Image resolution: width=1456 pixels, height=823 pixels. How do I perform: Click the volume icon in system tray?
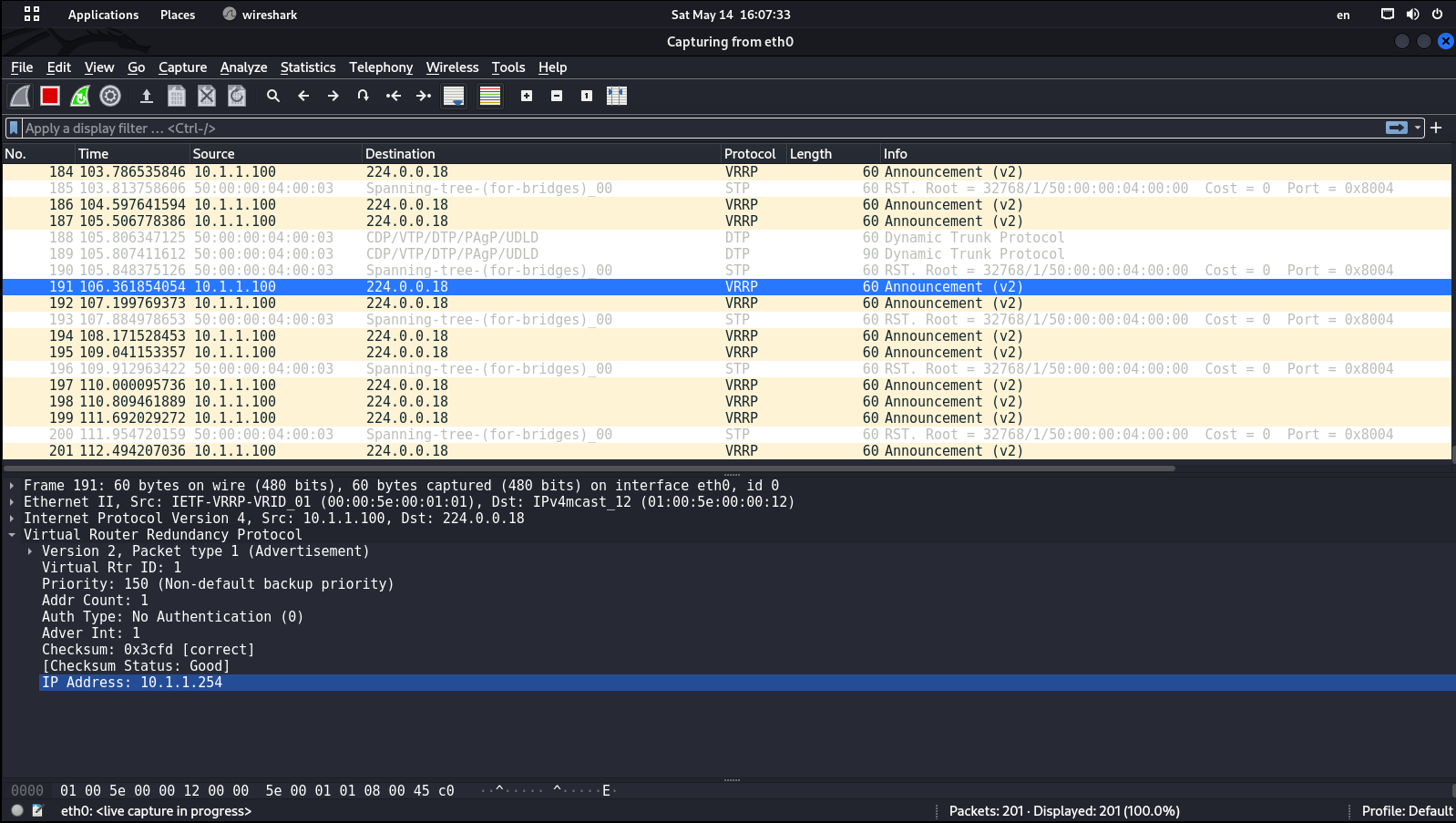click(x=1412, y=15)
